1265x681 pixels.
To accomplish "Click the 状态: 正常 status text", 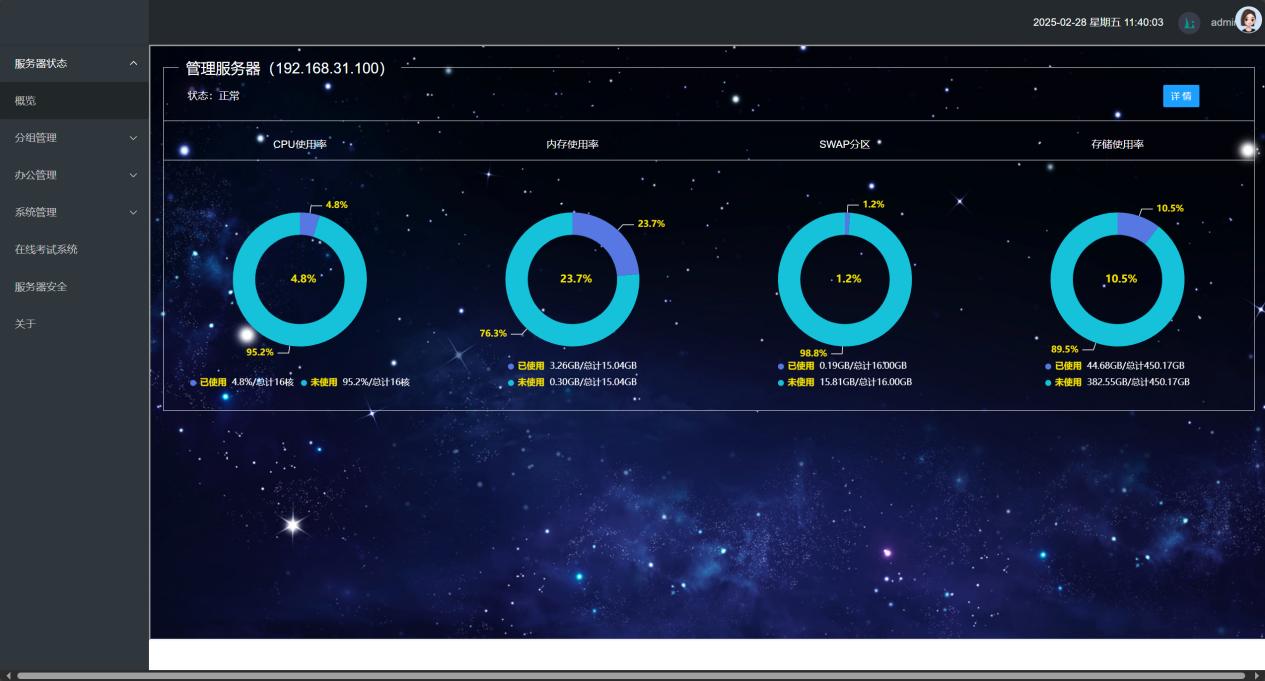I will [213, 96].
